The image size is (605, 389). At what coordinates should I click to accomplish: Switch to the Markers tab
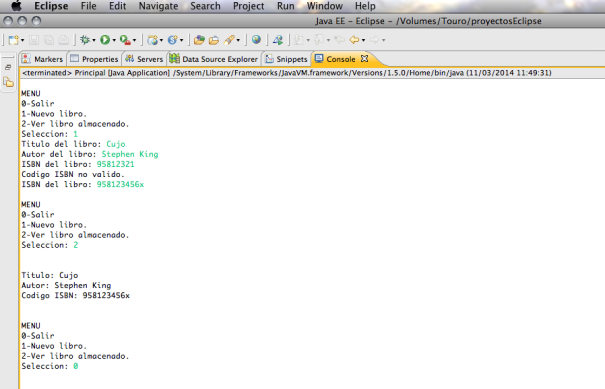[x=43, y=59]
